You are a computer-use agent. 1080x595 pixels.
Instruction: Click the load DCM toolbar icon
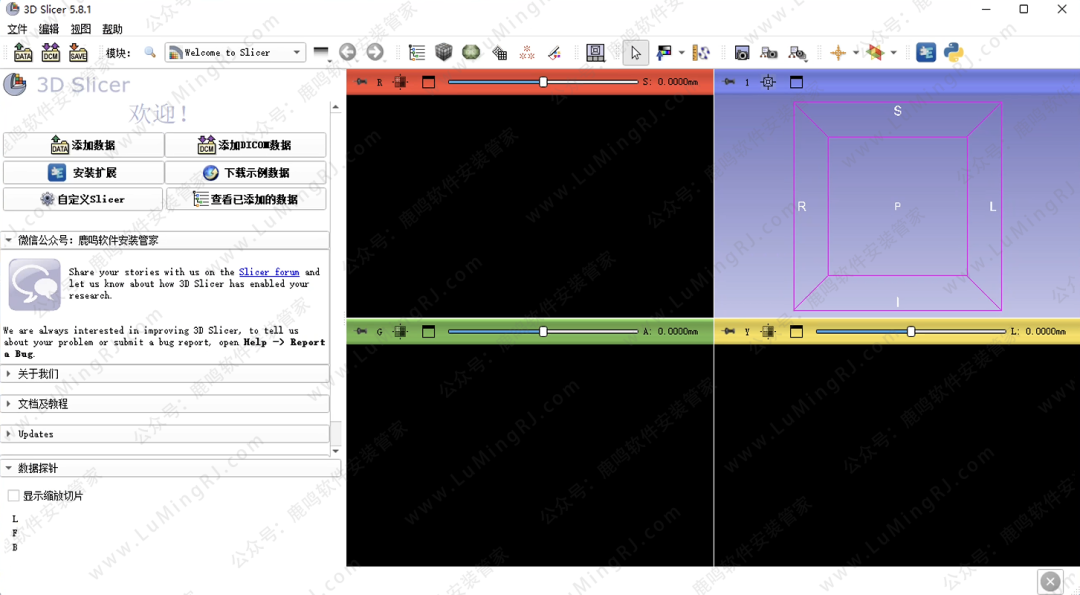50,52
